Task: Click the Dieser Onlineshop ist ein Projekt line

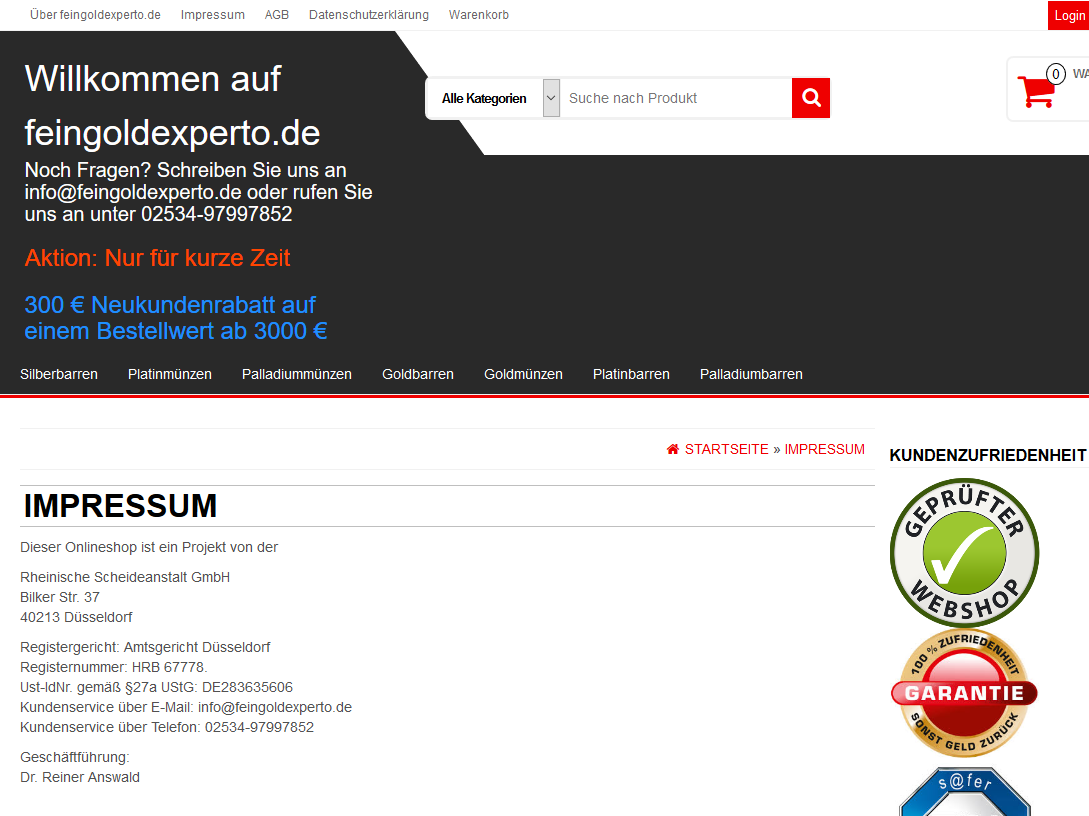Action: 149,547
